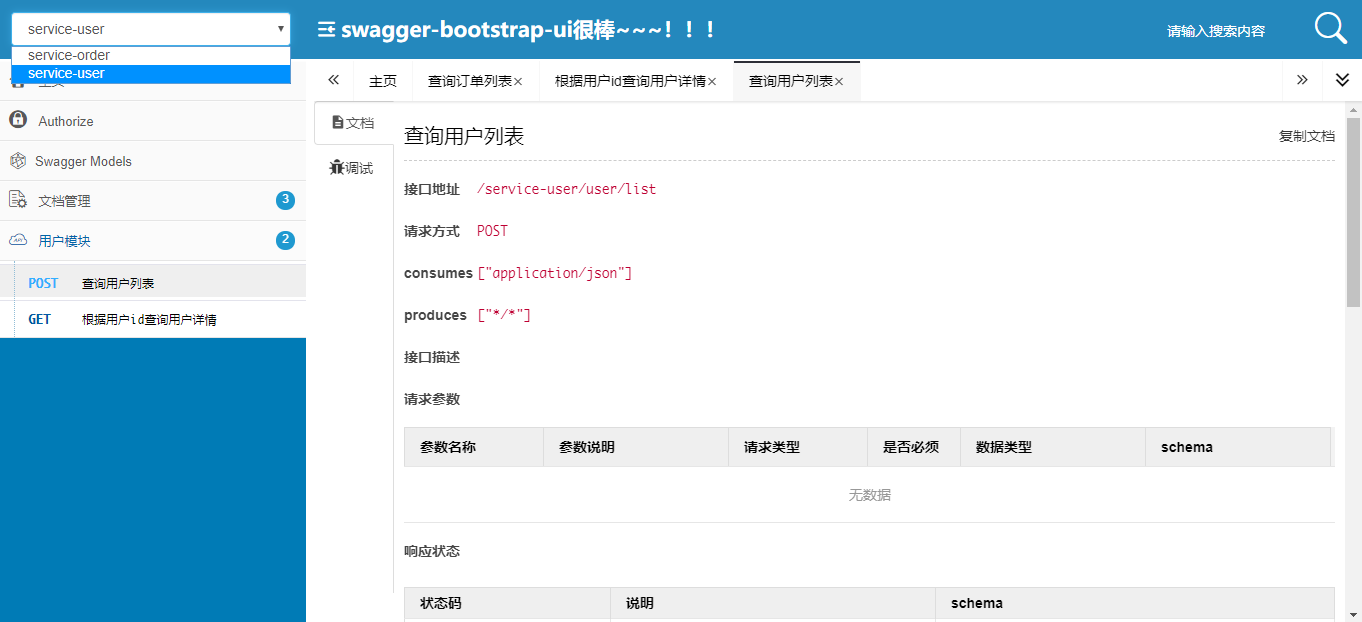Click the search input field
This screenshot has height=622, width=1362.
tap(1215, 31)
